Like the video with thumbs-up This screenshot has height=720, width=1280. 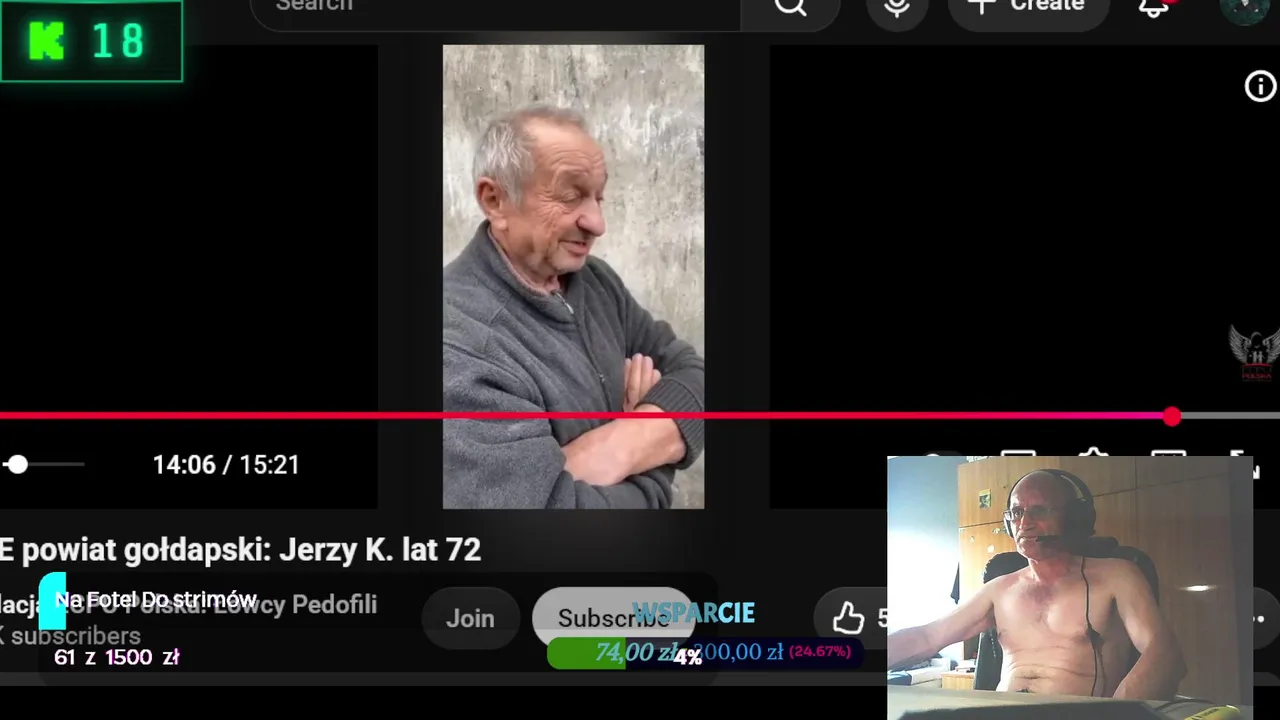[x=850, y=618]
